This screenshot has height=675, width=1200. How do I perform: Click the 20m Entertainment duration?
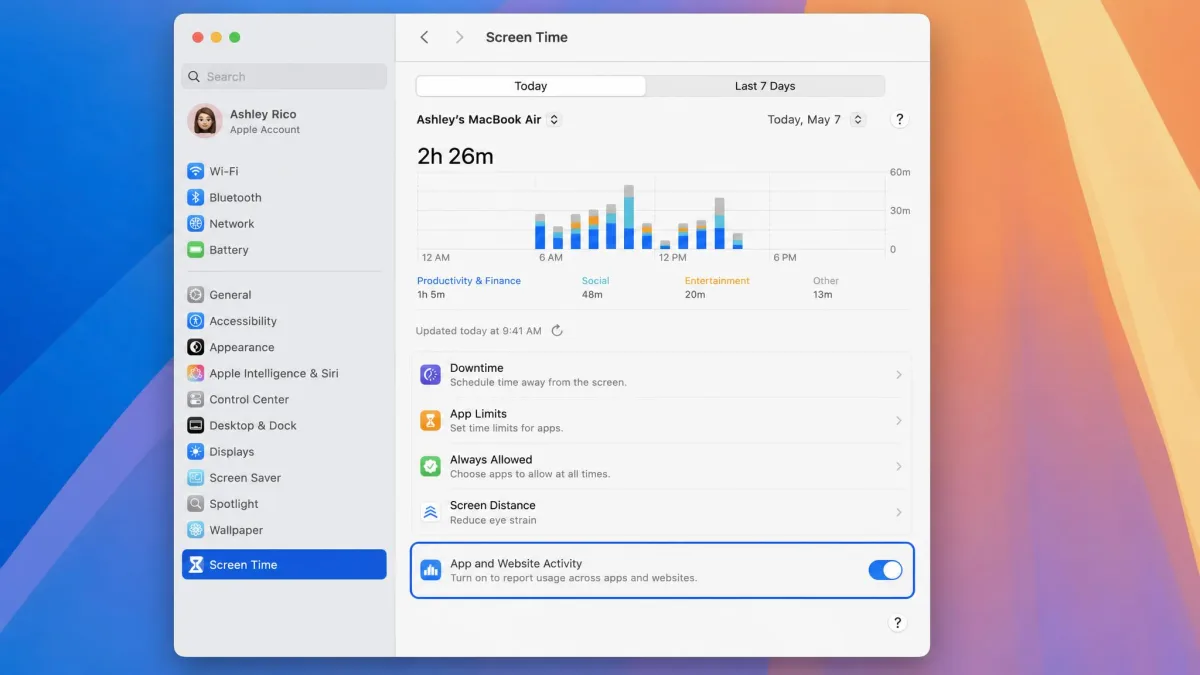tap(695, 295)
